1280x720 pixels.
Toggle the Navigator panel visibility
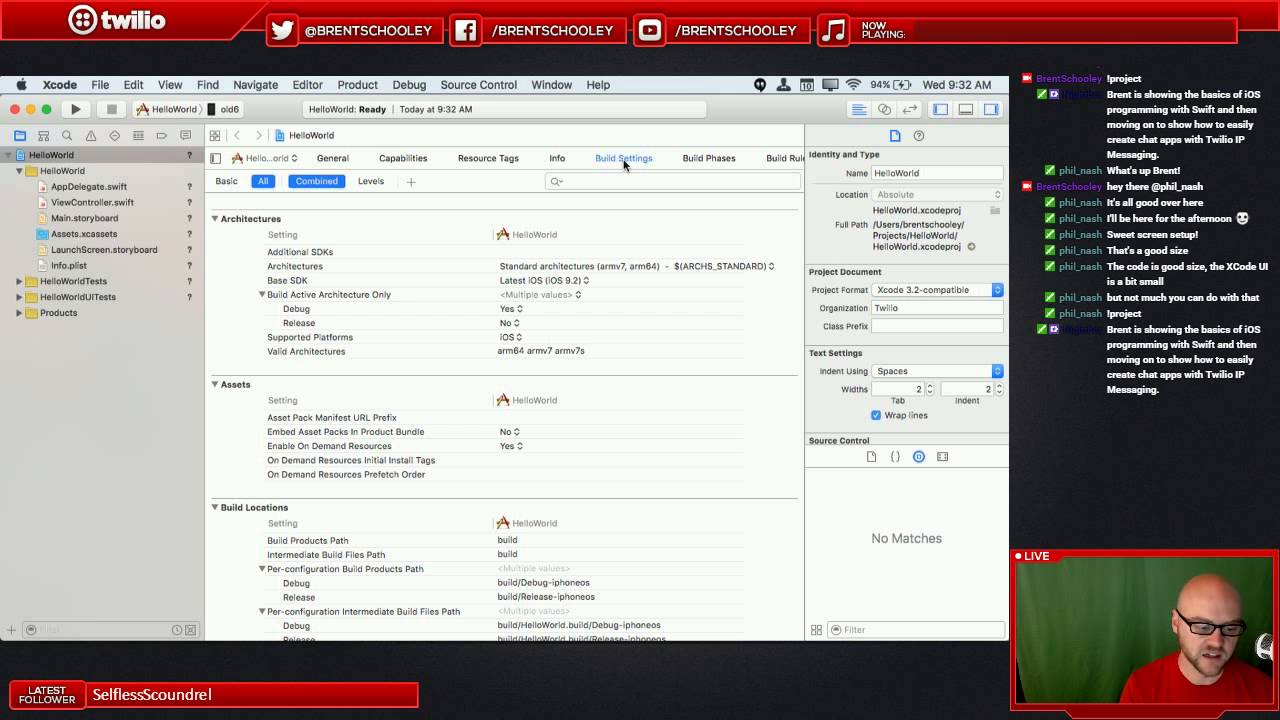click(x=940, y=109)
